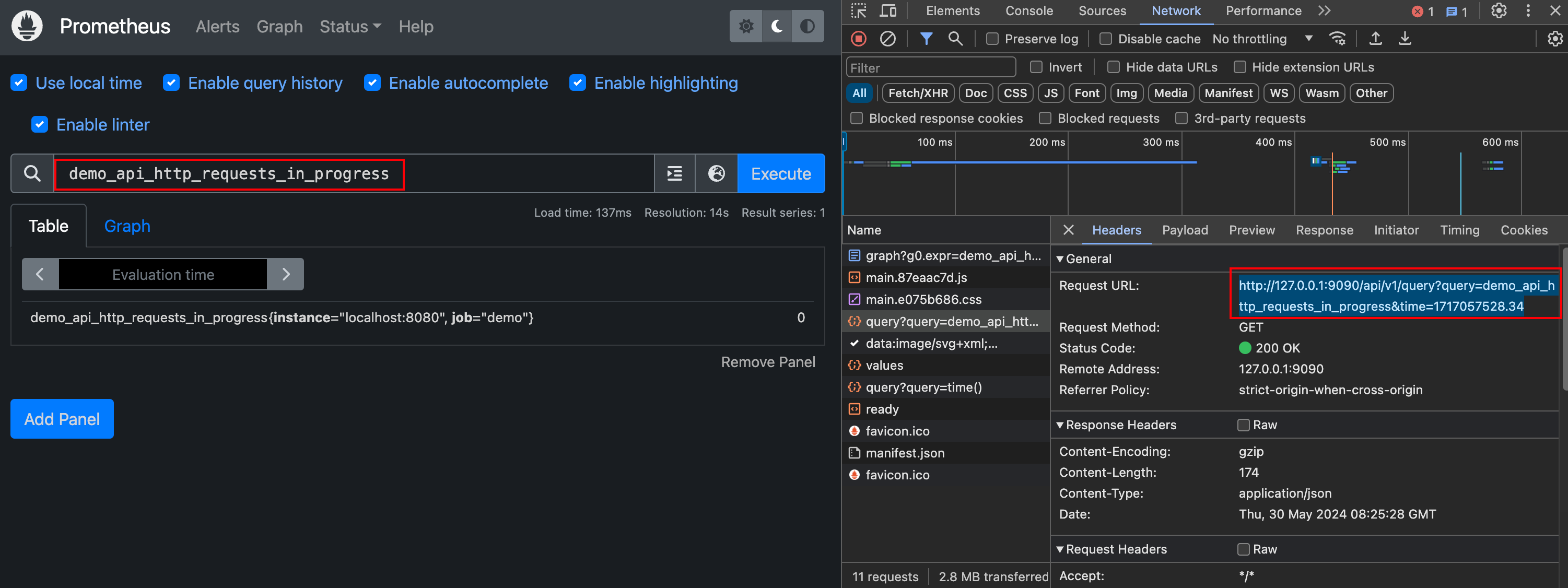Screen dimensions: 1568x588
Task: Click the network Filter text field
Action: (x=931, y=67)
